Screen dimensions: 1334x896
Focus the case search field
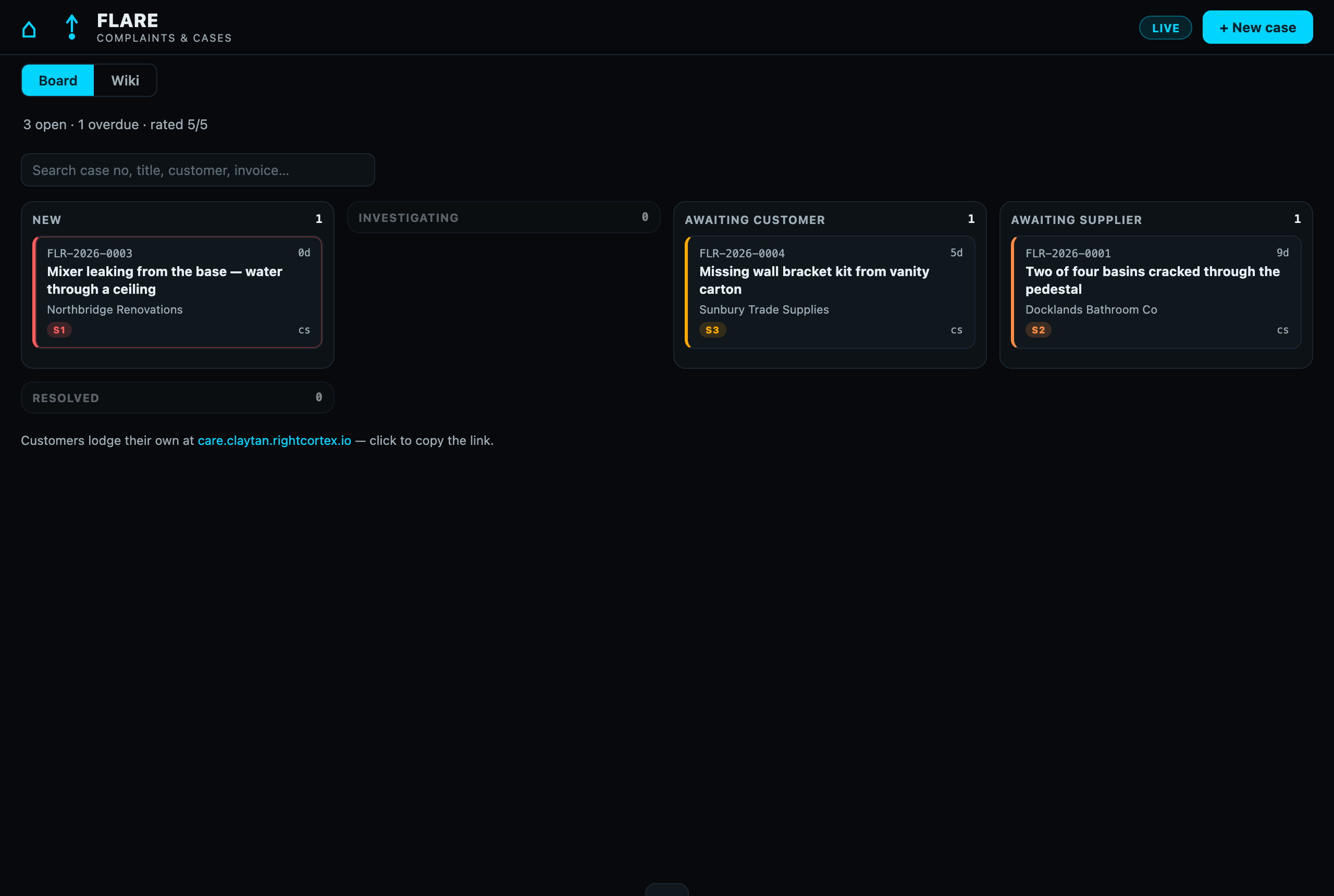198,170
